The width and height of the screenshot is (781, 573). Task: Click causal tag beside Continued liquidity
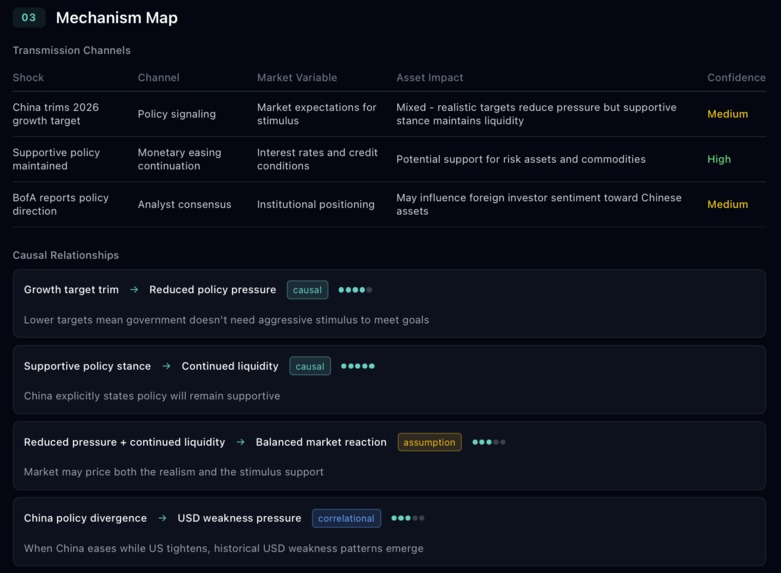click(310, 366)
